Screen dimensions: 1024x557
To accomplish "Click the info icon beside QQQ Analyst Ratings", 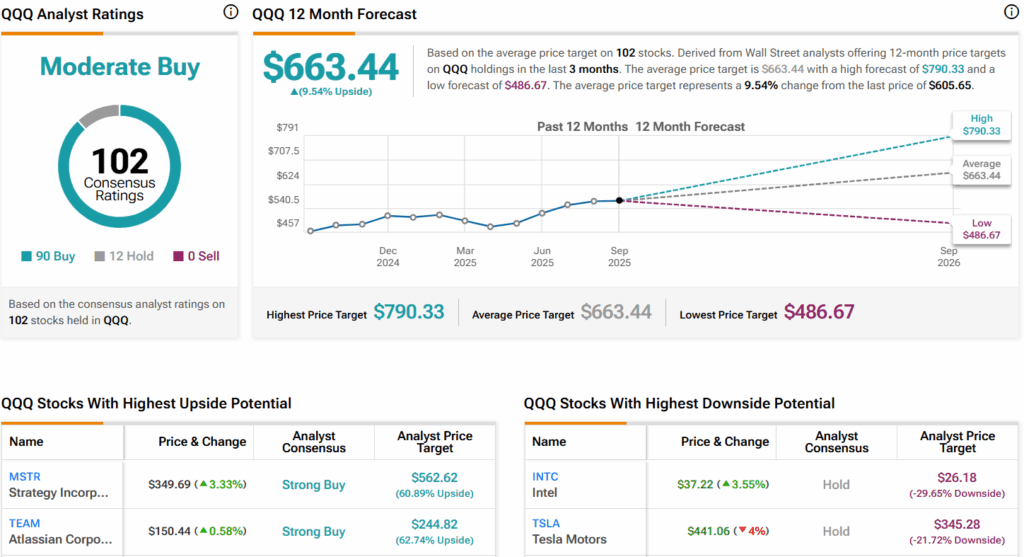I will [x=231, y=13].
